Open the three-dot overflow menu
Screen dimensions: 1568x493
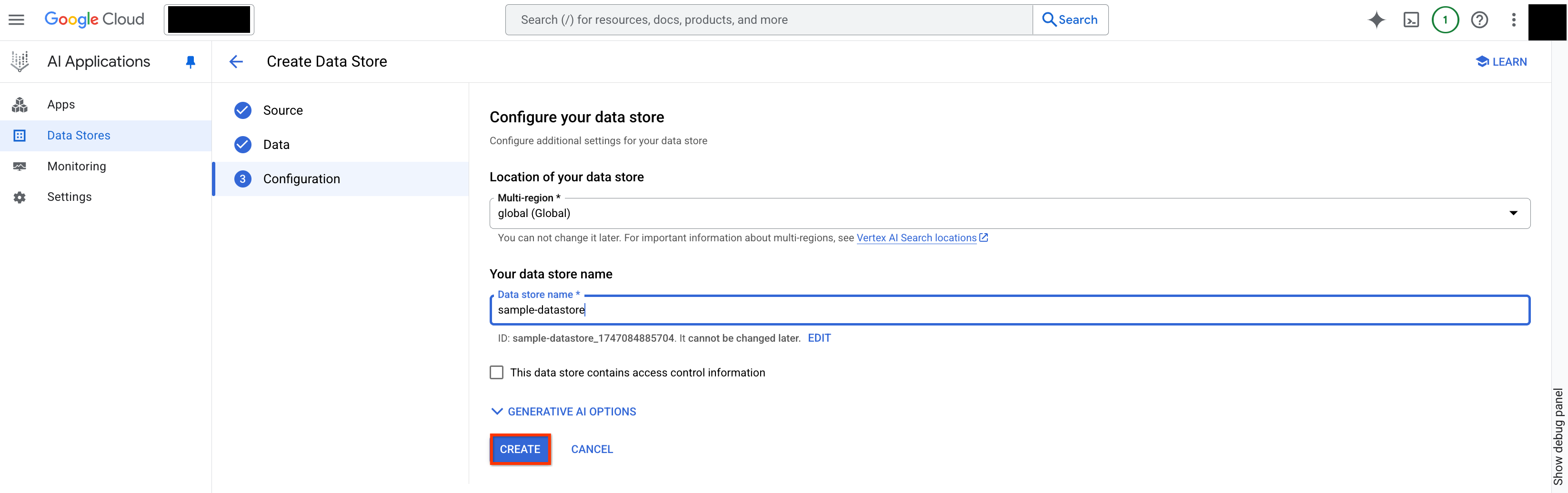click(1514, 20)
